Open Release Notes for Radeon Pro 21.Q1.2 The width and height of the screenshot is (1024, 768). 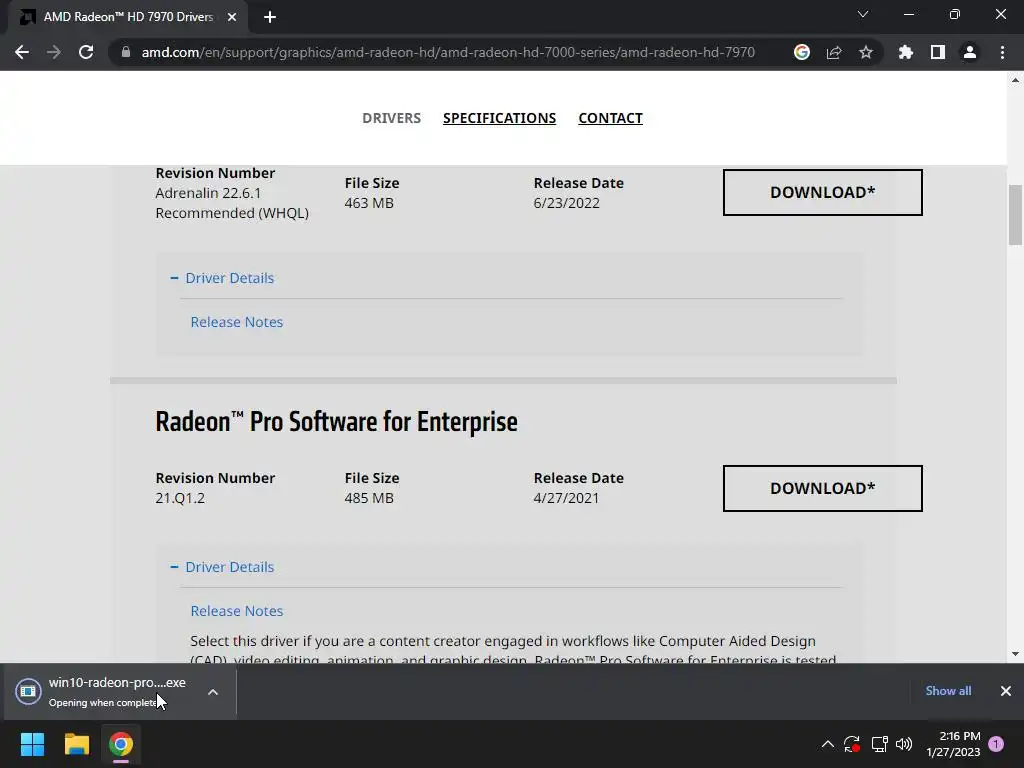236,611
